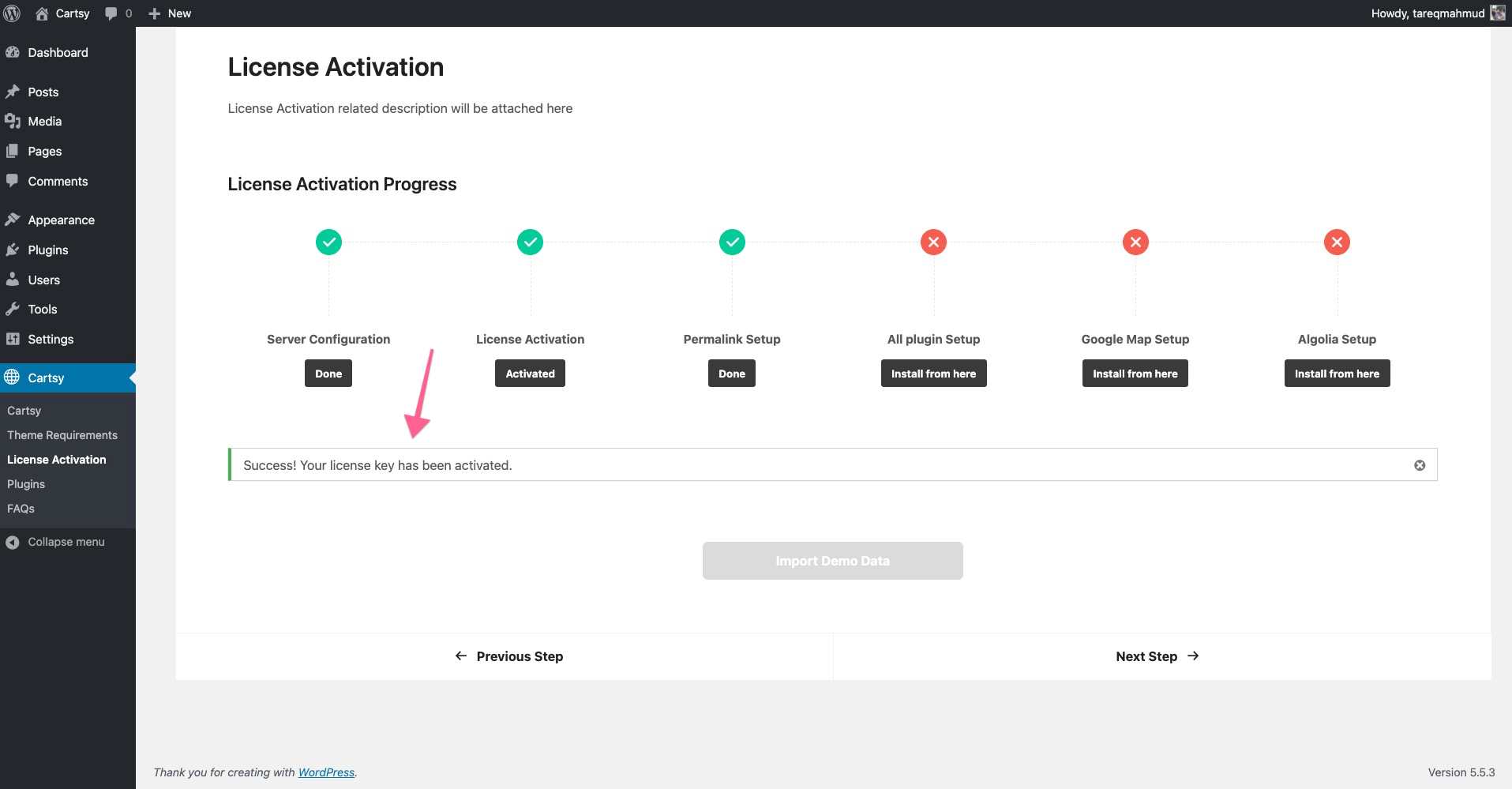The image size is (1512, 789).
Task: Install from here for All plugin Setup
Action: click(934, 374)
